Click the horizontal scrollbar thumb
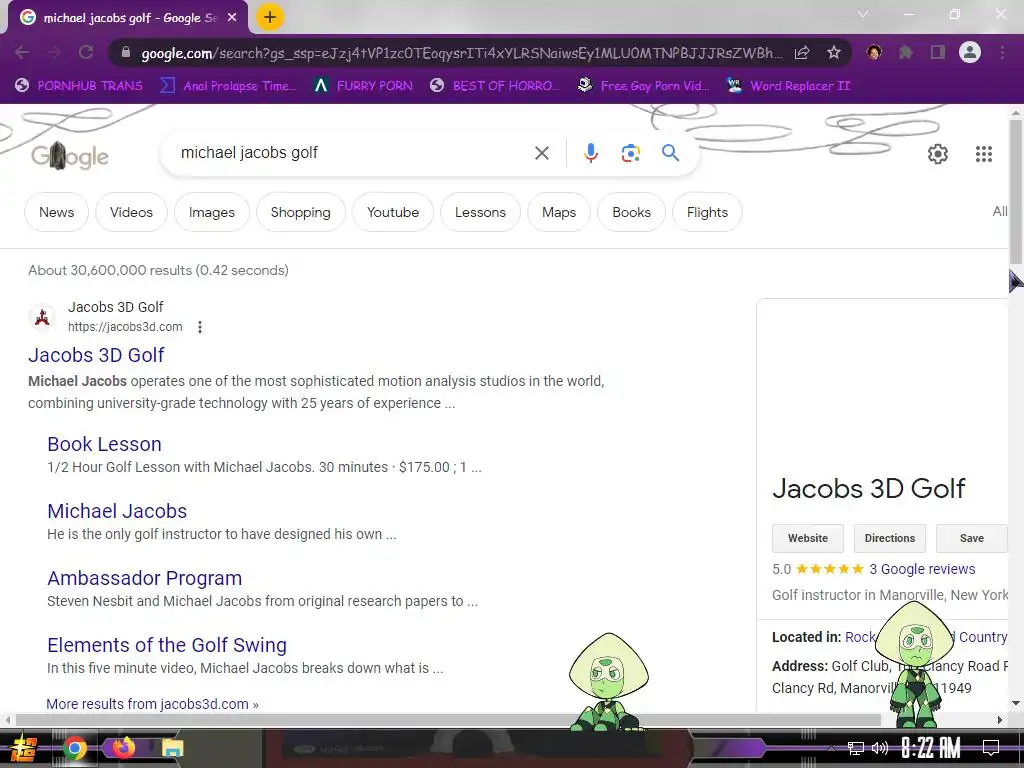 448,720
